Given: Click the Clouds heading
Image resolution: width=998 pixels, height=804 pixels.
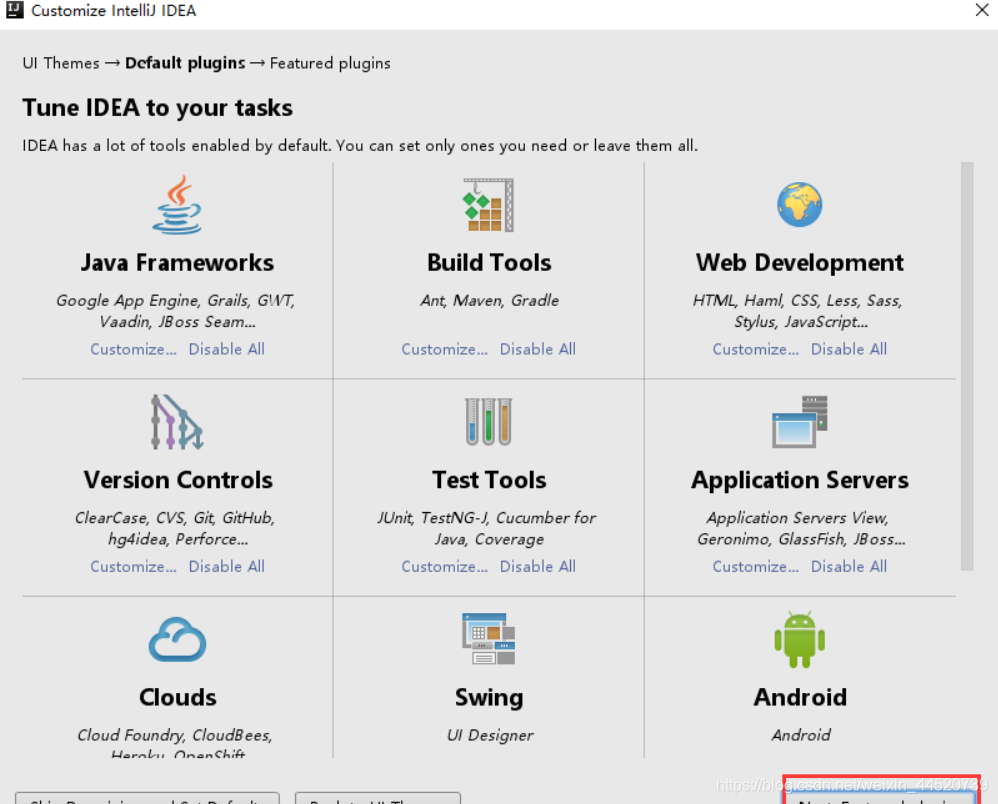Looking at the screenshot, I should click(178, 698).
